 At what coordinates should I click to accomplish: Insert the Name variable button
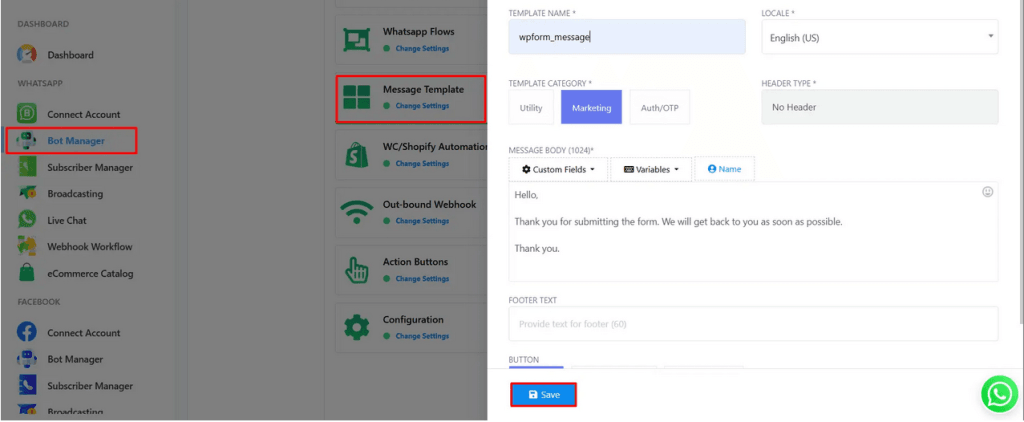point(724,169)
